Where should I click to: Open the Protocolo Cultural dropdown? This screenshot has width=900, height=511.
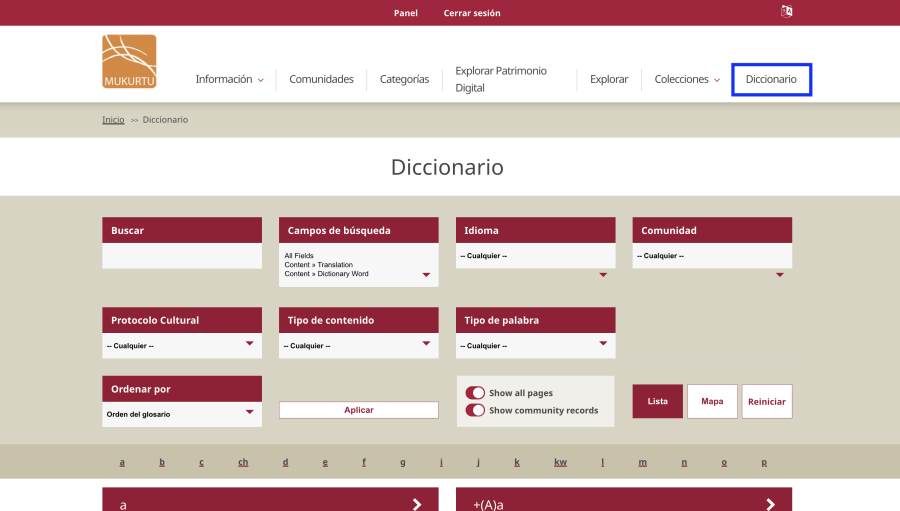tap(182, 346)
